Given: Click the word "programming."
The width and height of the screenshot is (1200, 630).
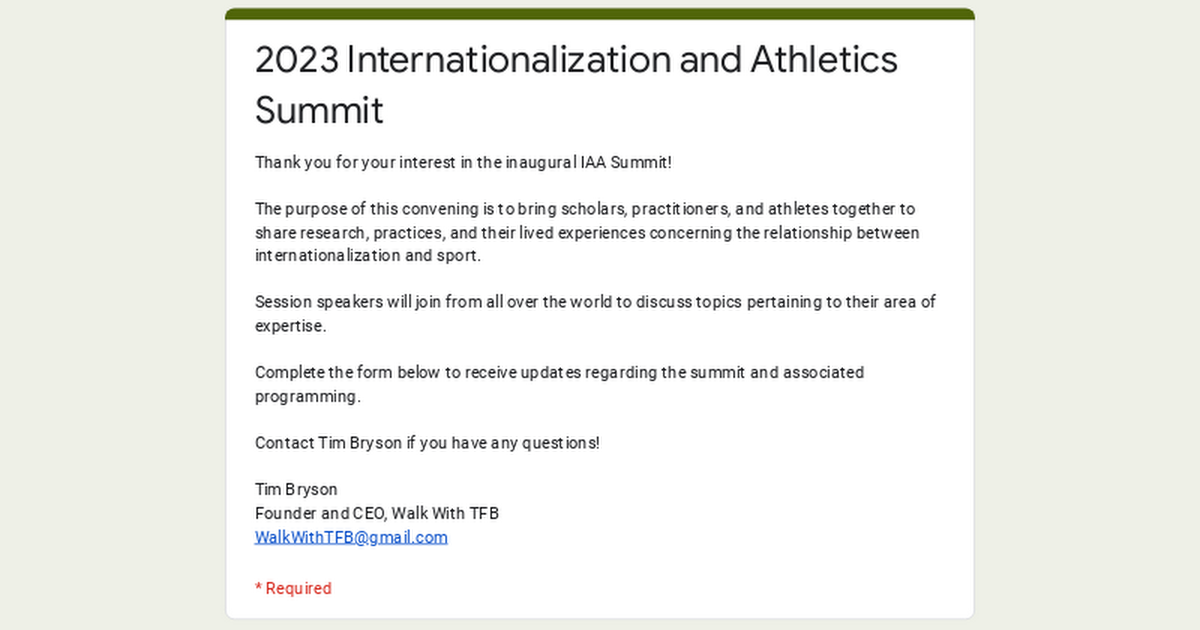Looking at the screenshot, I should pos(307,396).
